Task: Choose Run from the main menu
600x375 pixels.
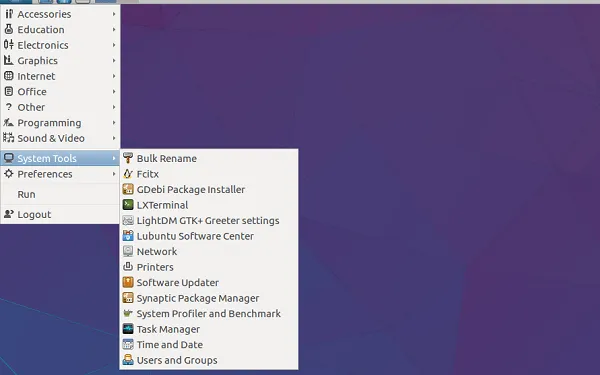Action: pos(60,194)
